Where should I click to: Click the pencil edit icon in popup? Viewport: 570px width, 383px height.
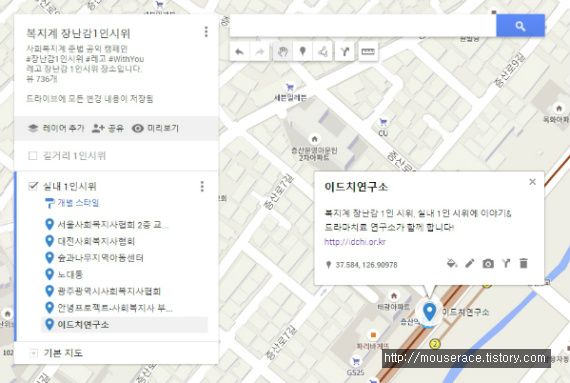click(470, 263)
